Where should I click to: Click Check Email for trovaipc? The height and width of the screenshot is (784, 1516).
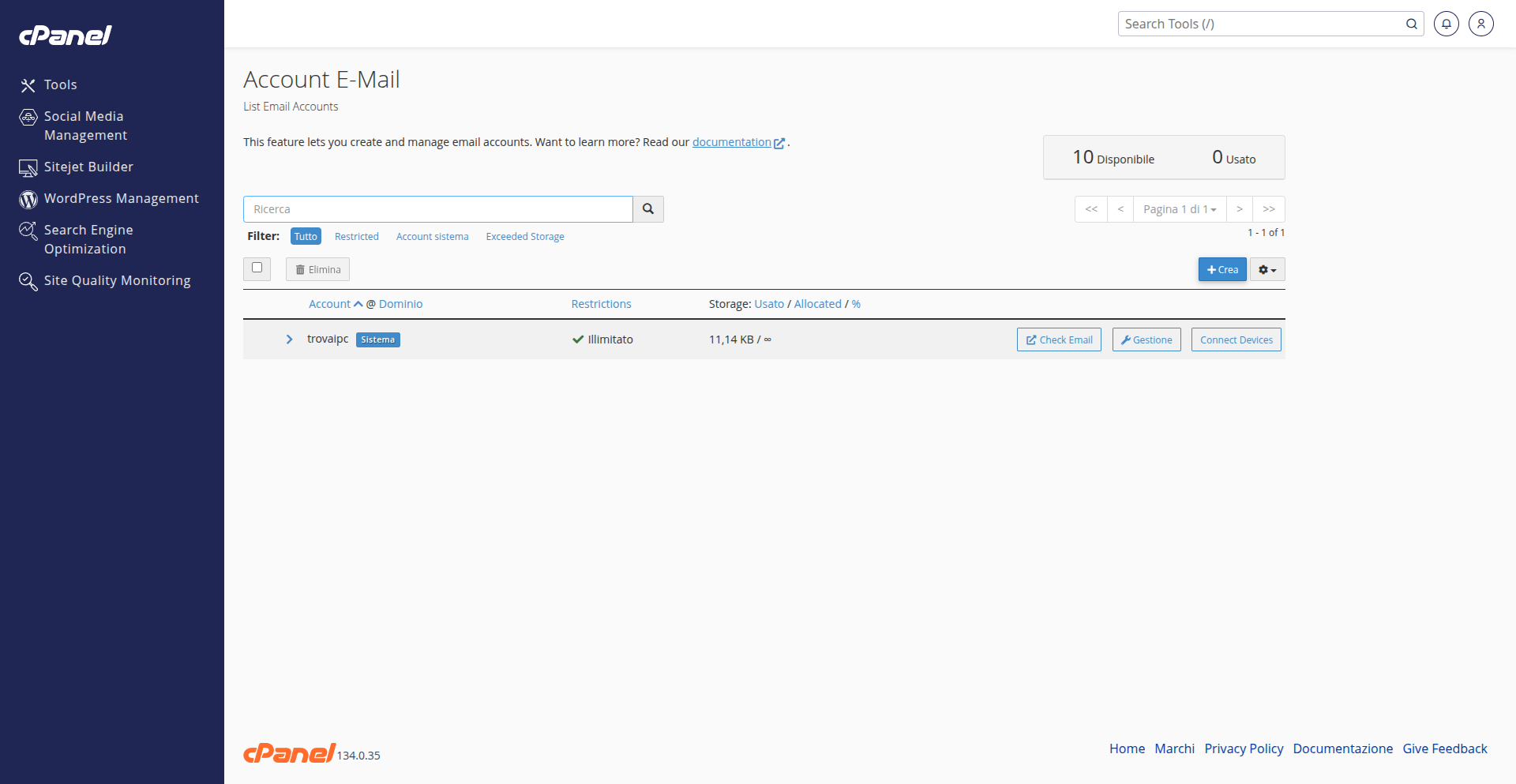(x=1059, y=339)
